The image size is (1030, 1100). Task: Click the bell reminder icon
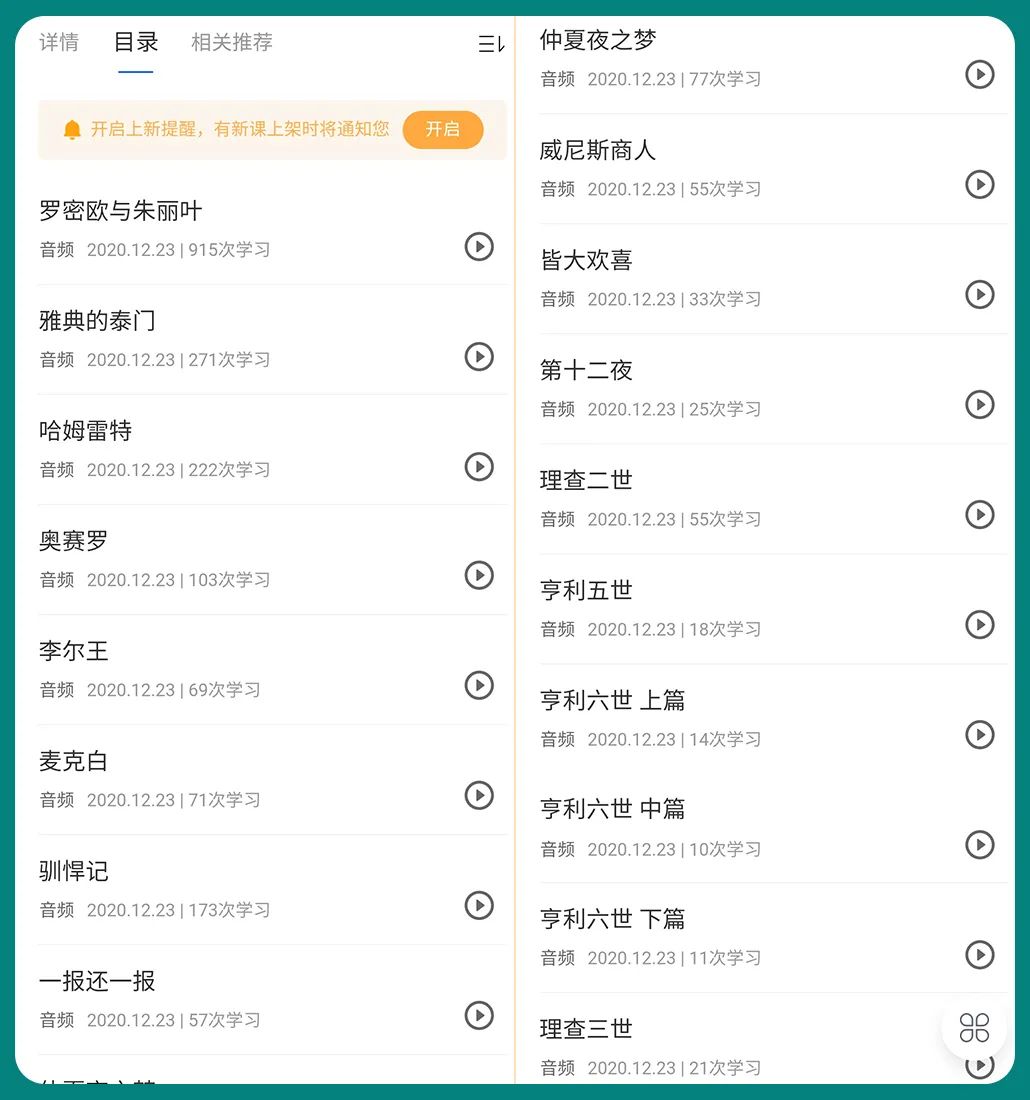(72, 130)
